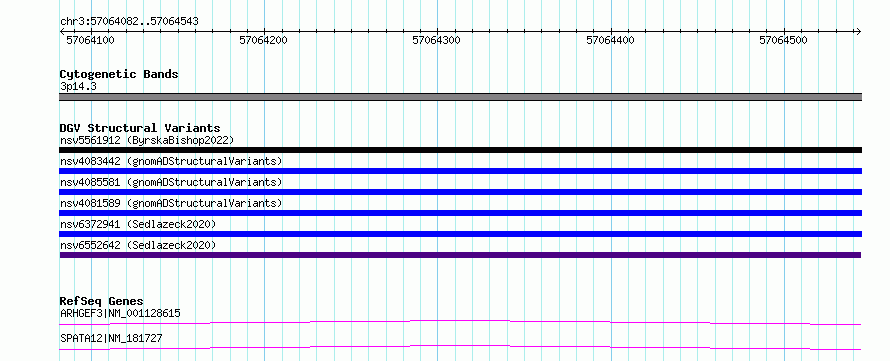Click ruler tick label 57064300
This screenshot has height=361, width=890.
436,40
